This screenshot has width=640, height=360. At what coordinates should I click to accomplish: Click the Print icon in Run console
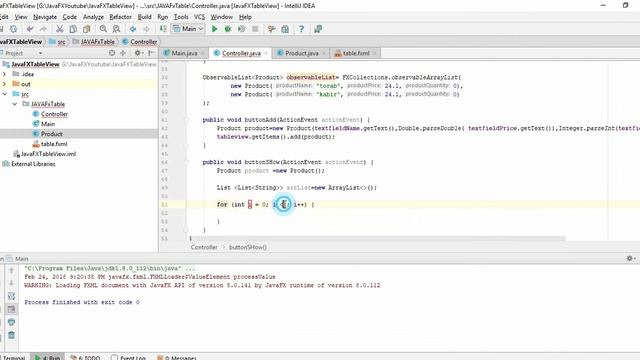point(11,322)
